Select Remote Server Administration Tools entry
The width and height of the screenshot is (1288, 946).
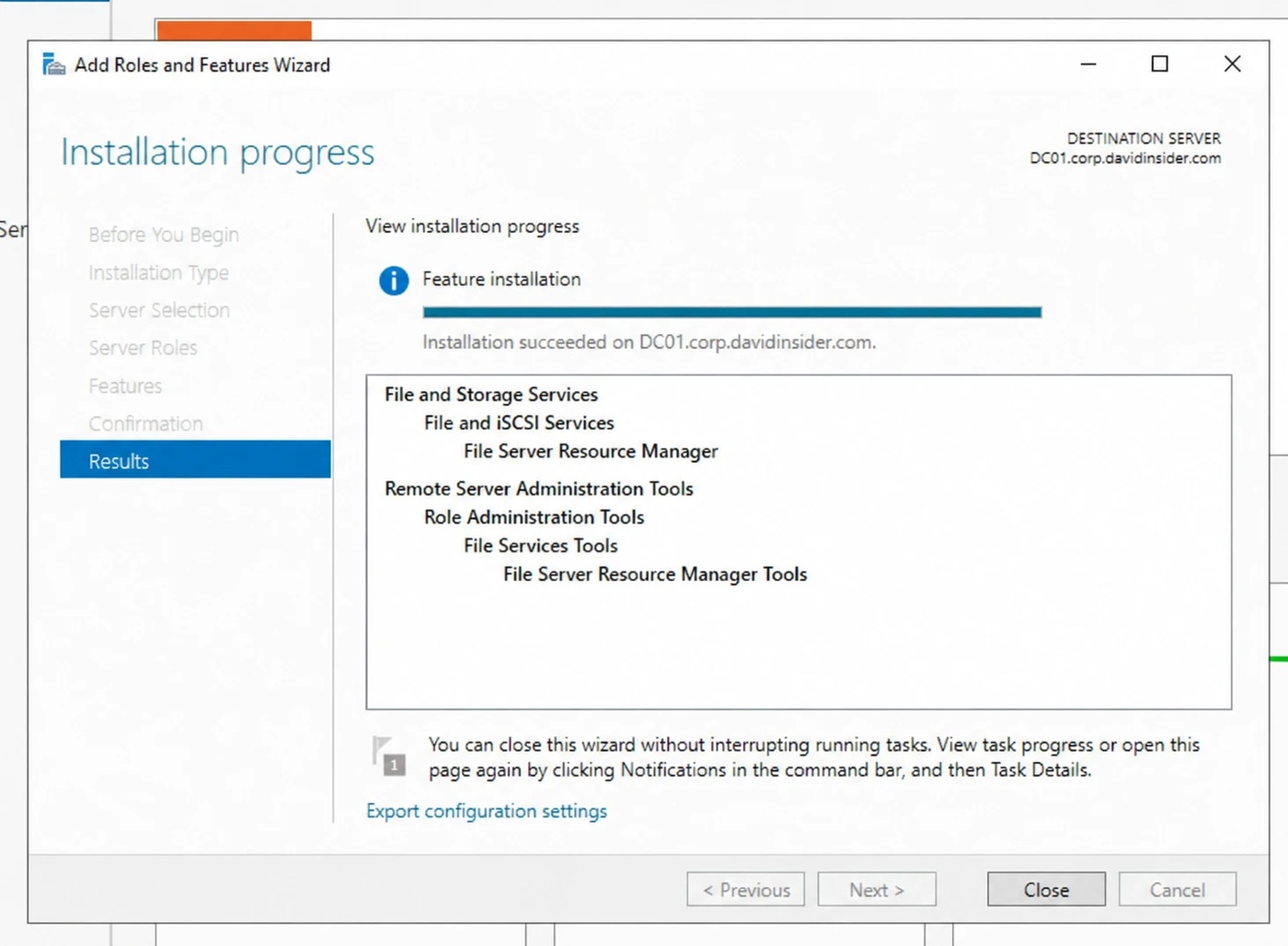point(539,489)
